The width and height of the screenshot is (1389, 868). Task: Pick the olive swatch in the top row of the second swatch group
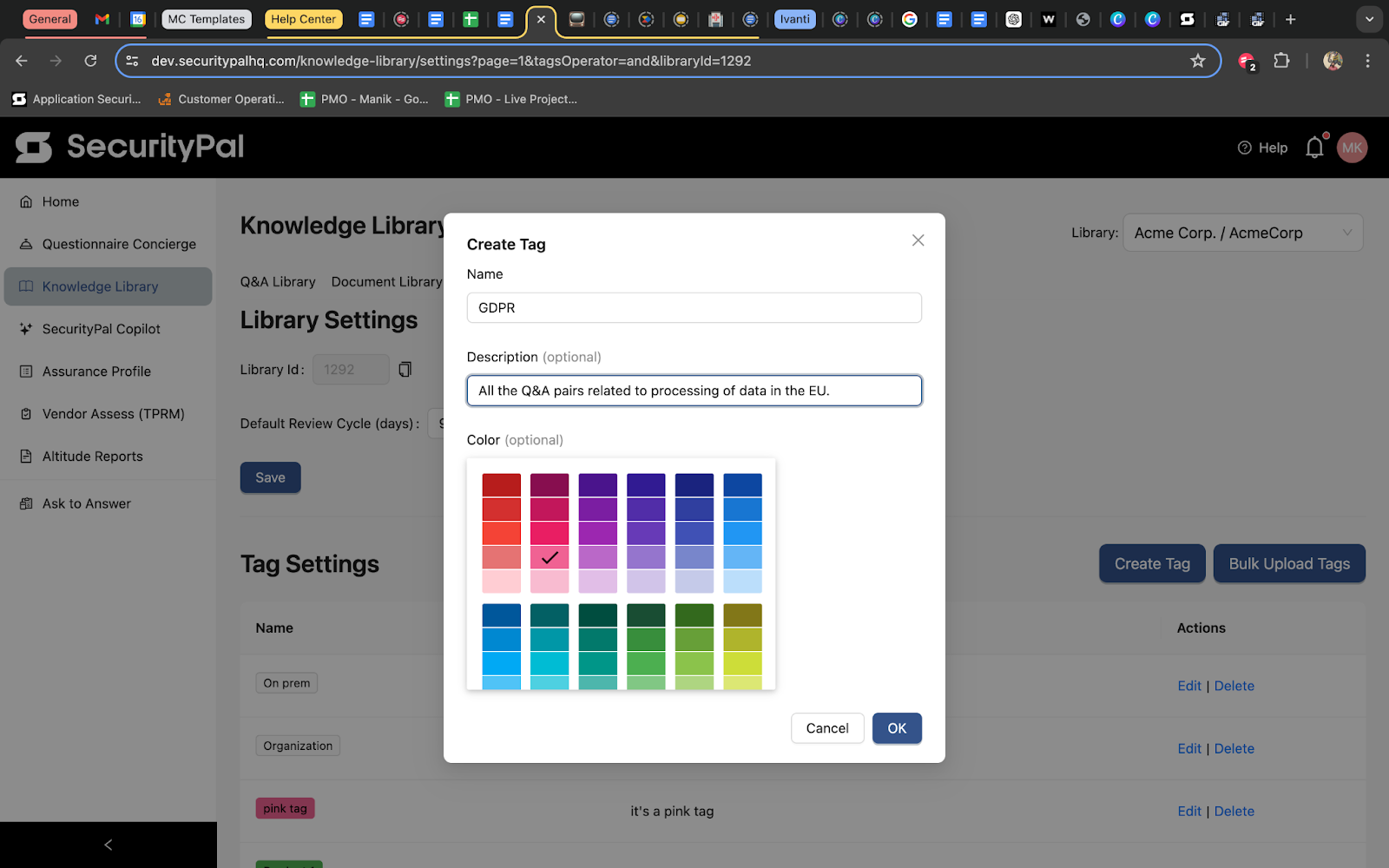coord(742,615)
